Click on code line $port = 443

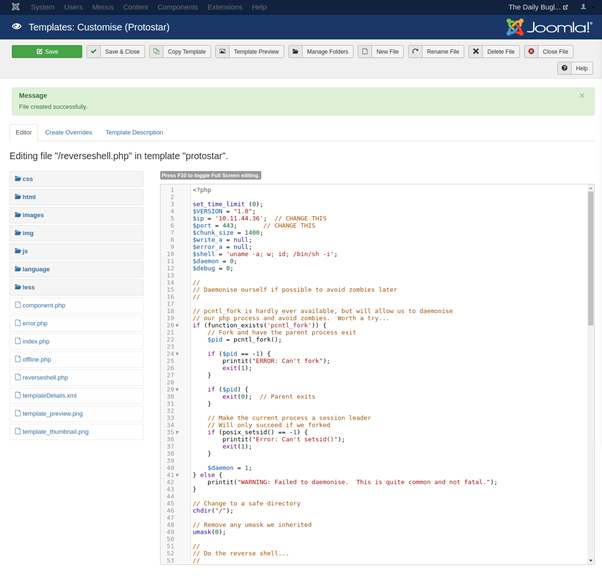click(215, 226)
